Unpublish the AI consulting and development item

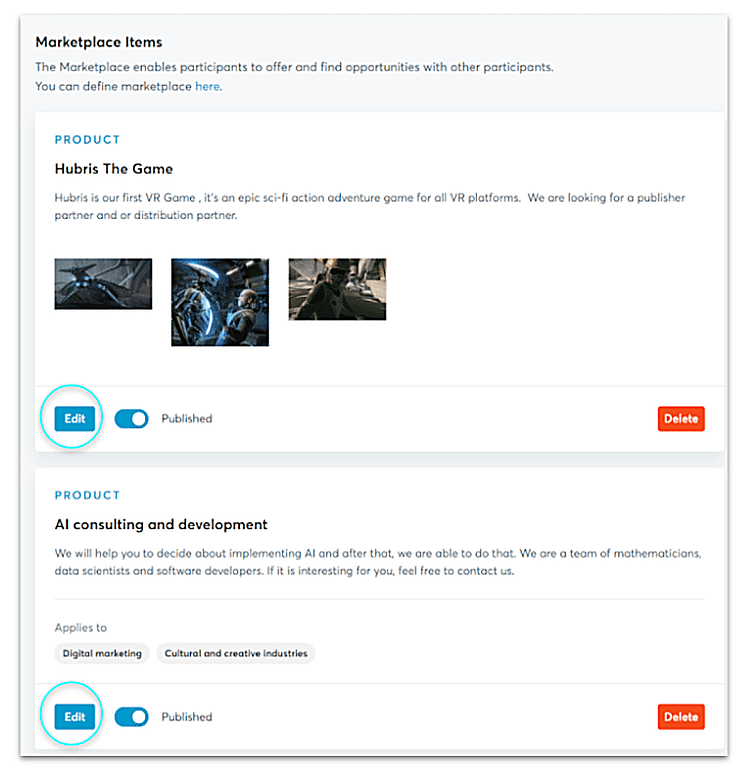pos(131,717)
